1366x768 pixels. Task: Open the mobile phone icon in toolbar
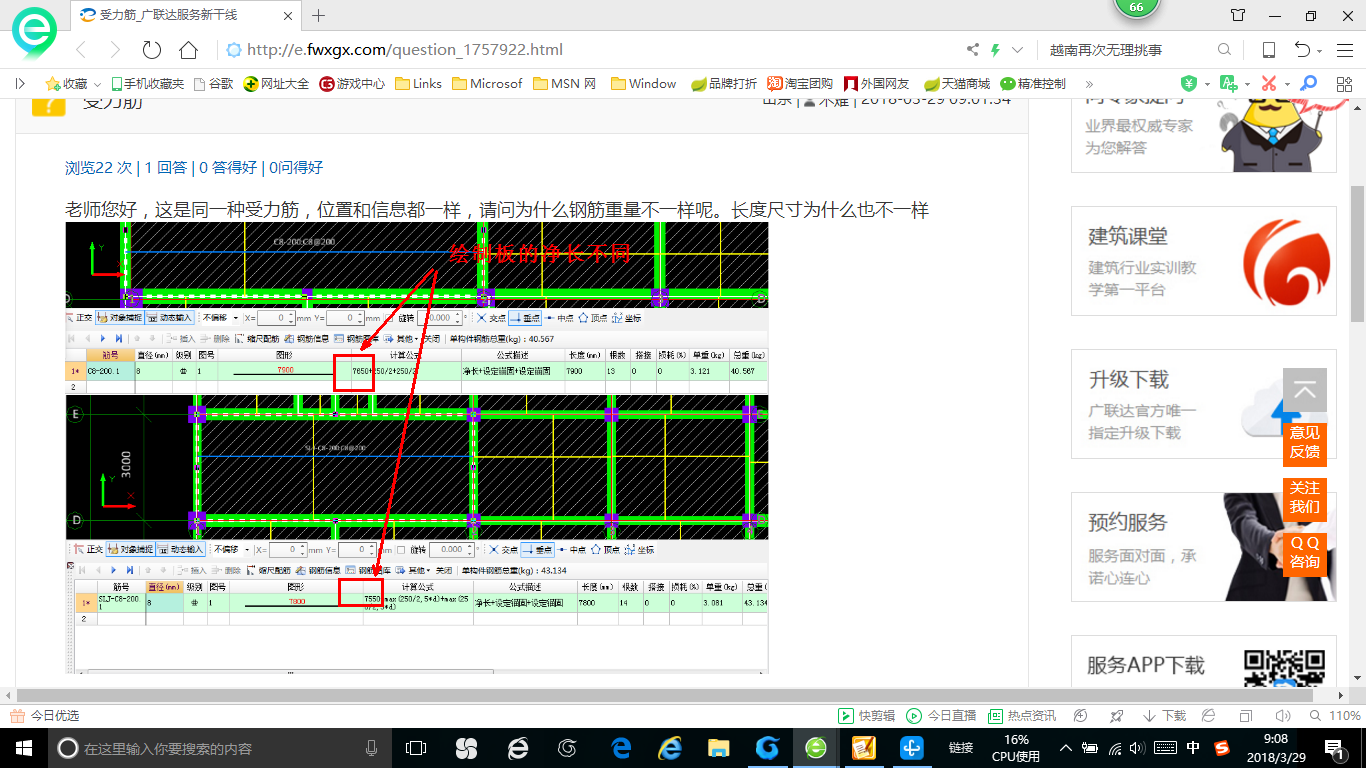(x=1269, y=50)
